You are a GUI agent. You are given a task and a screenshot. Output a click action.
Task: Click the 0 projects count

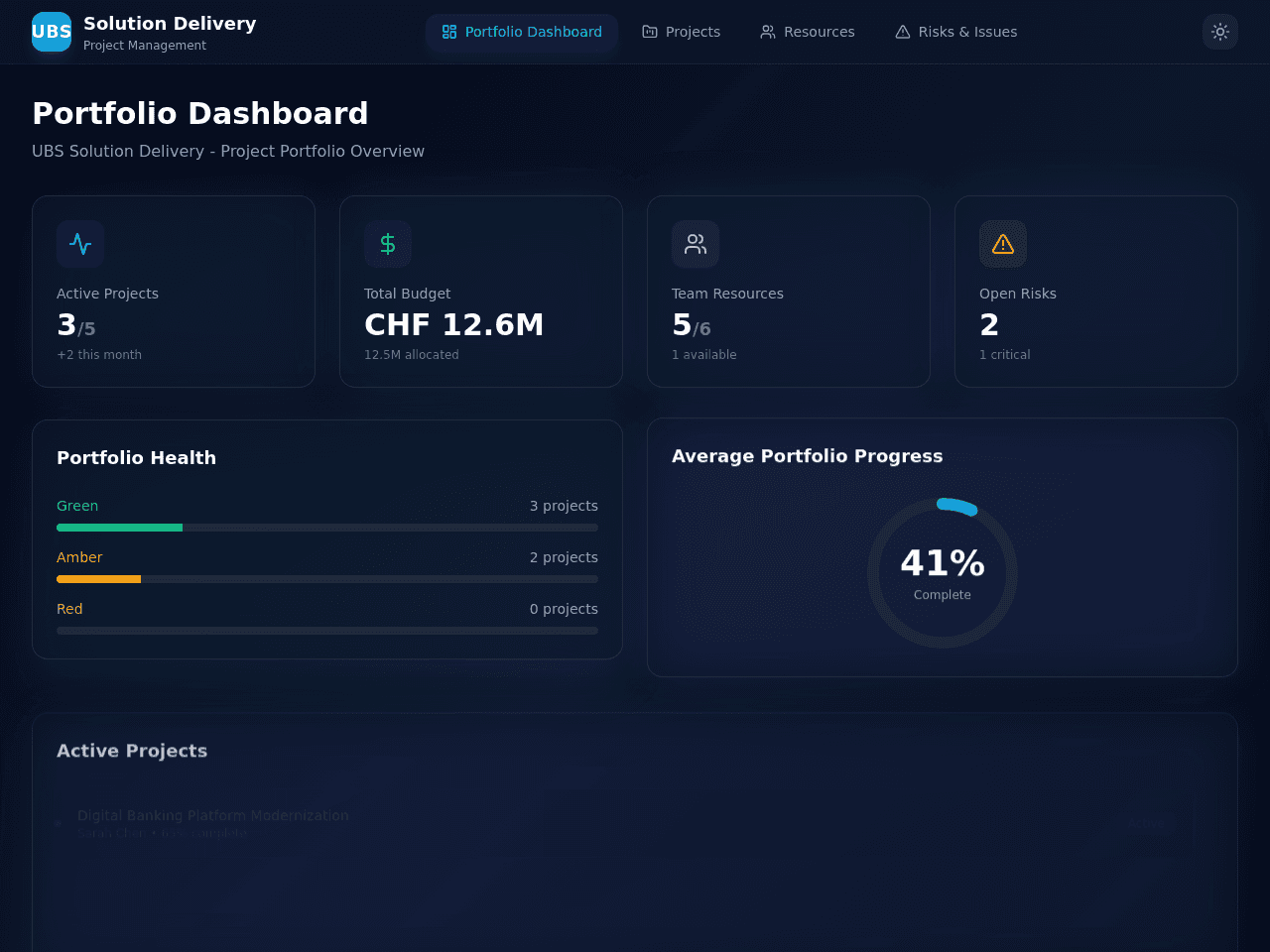tap(564, 609)
